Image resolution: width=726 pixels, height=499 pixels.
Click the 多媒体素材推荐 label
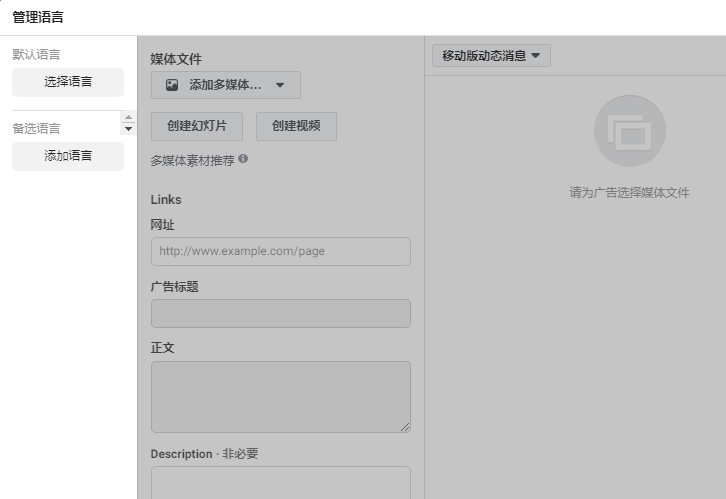[x=192, y=161]
